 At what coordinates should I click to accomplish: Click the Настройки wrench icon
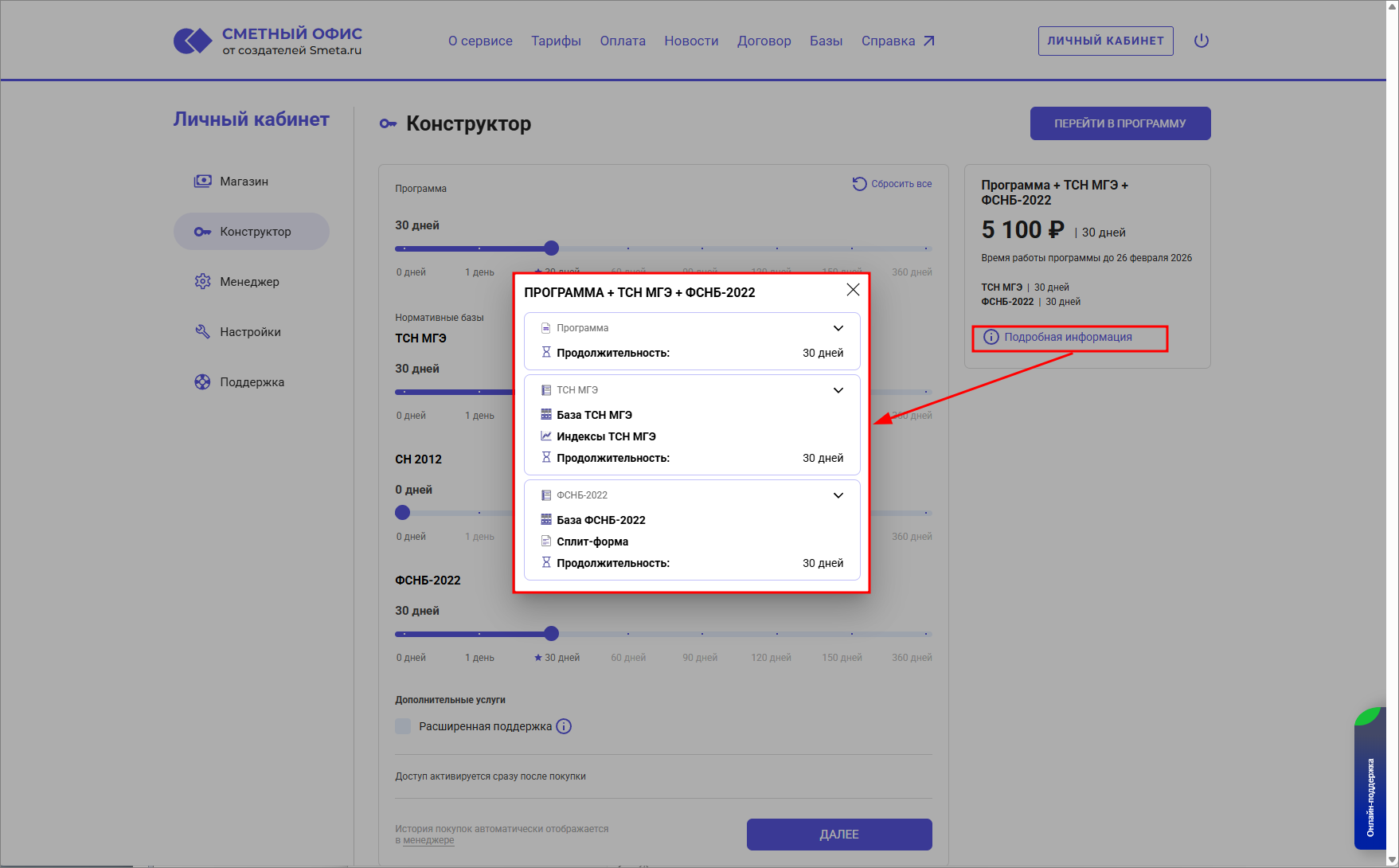click(x=203, y=332)
